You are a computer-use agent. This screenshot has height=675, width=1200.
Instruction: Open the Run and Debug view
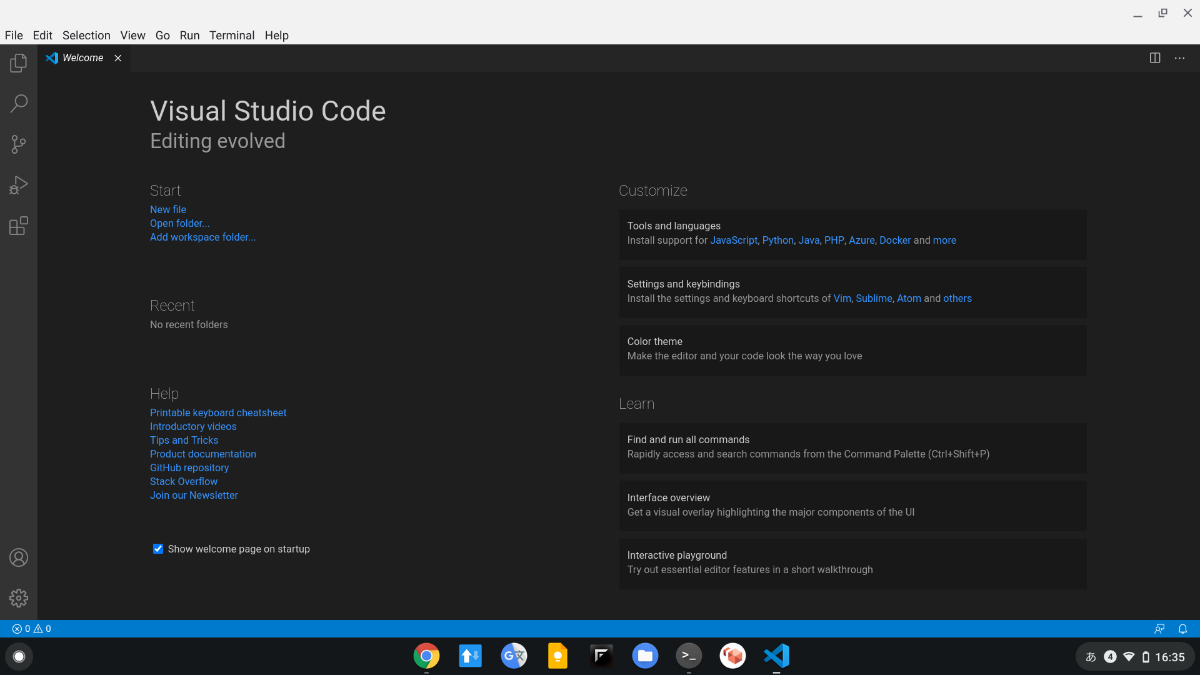(18, 185)
